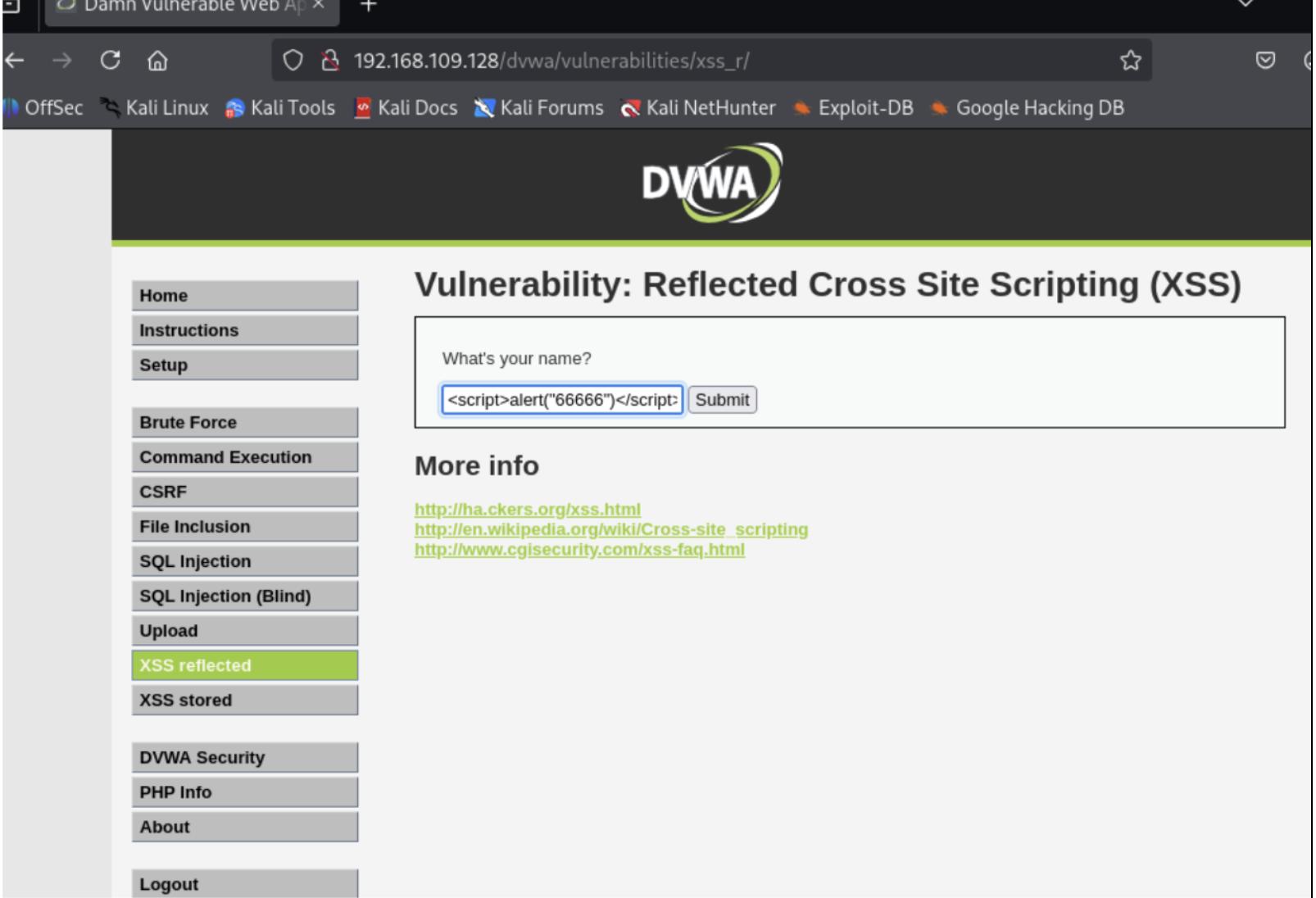Viewport: 1316px width, 898px height.
Task: Open the Setup menu item
Action: (x=245, y=365)
